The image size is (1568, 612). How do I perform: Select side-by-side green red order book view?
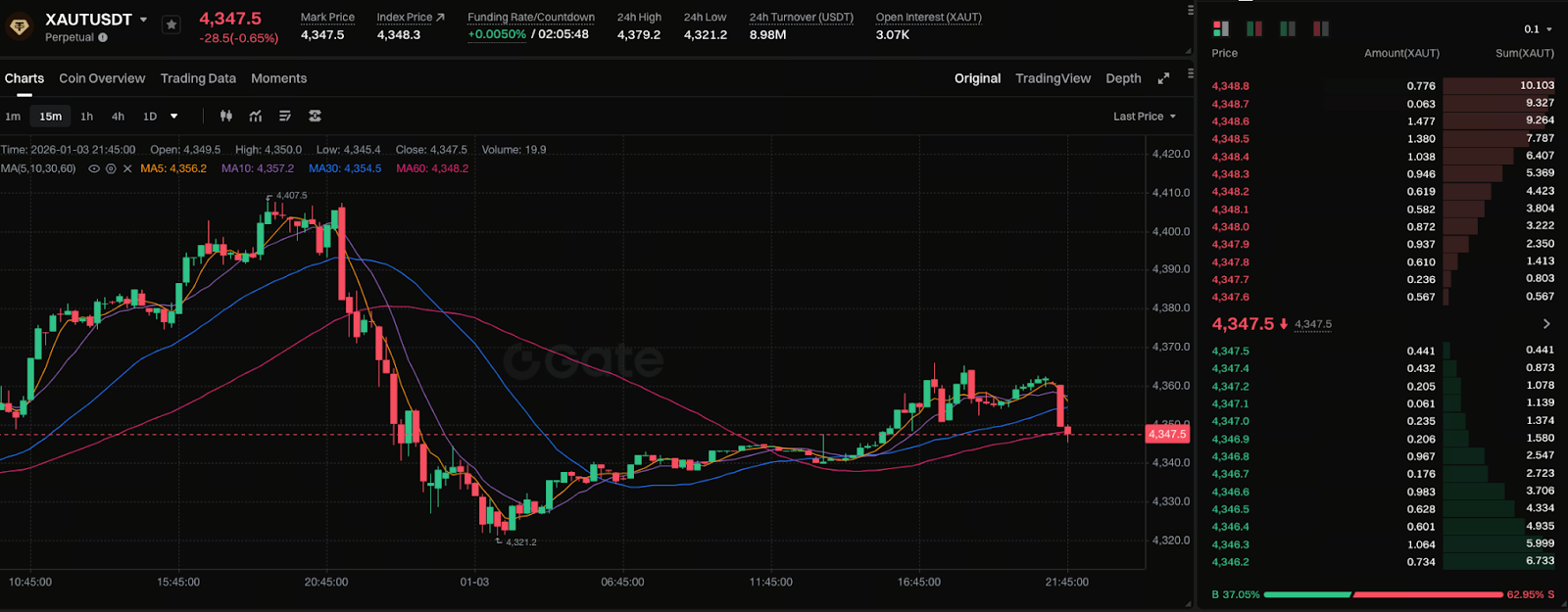pos(1254,28)
